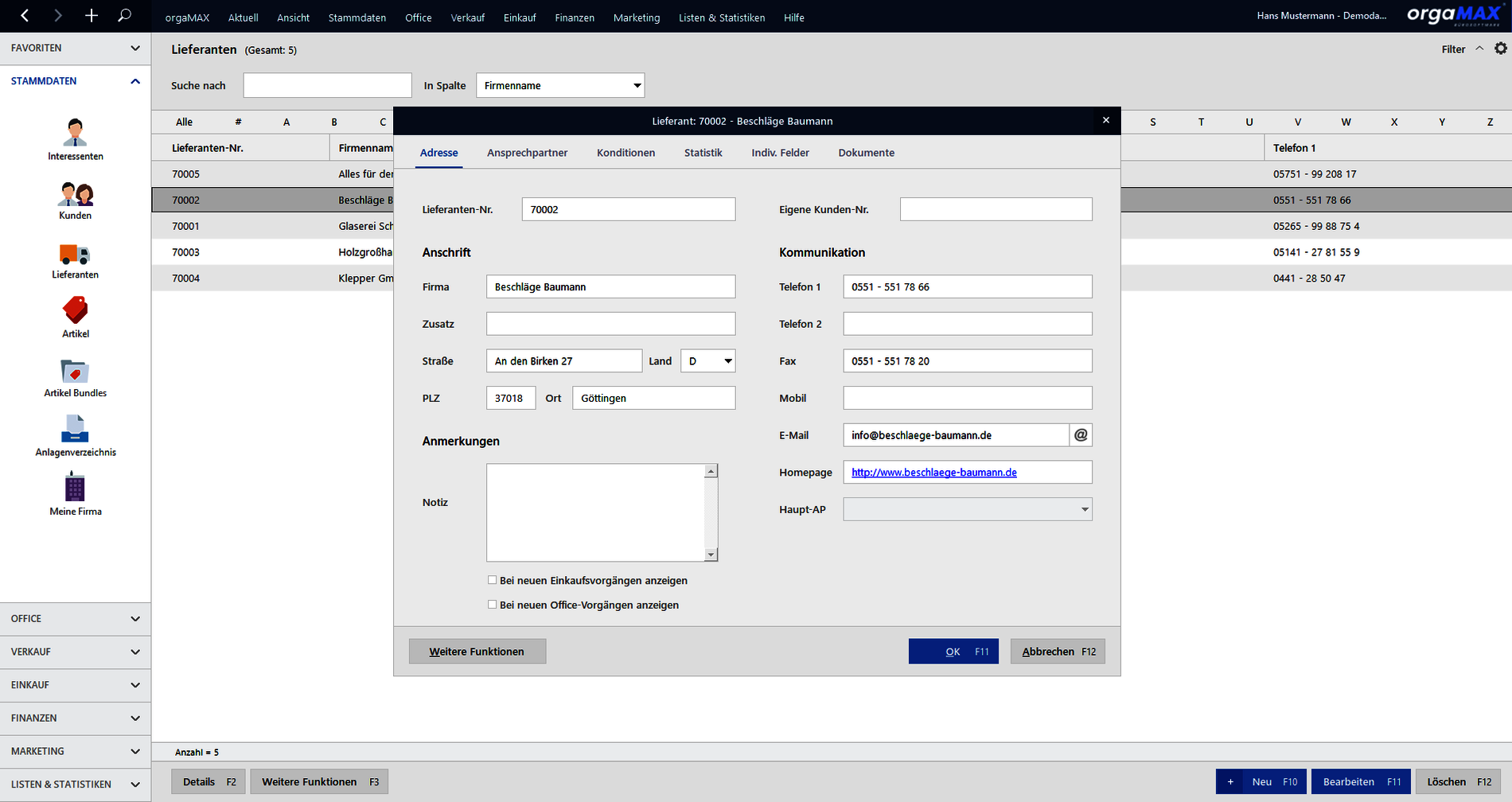Image resolution: width=1512 pixels, height=802 pixels.
Task: Open the Finanzen menu in menu bar
Action: coord(575,18)
